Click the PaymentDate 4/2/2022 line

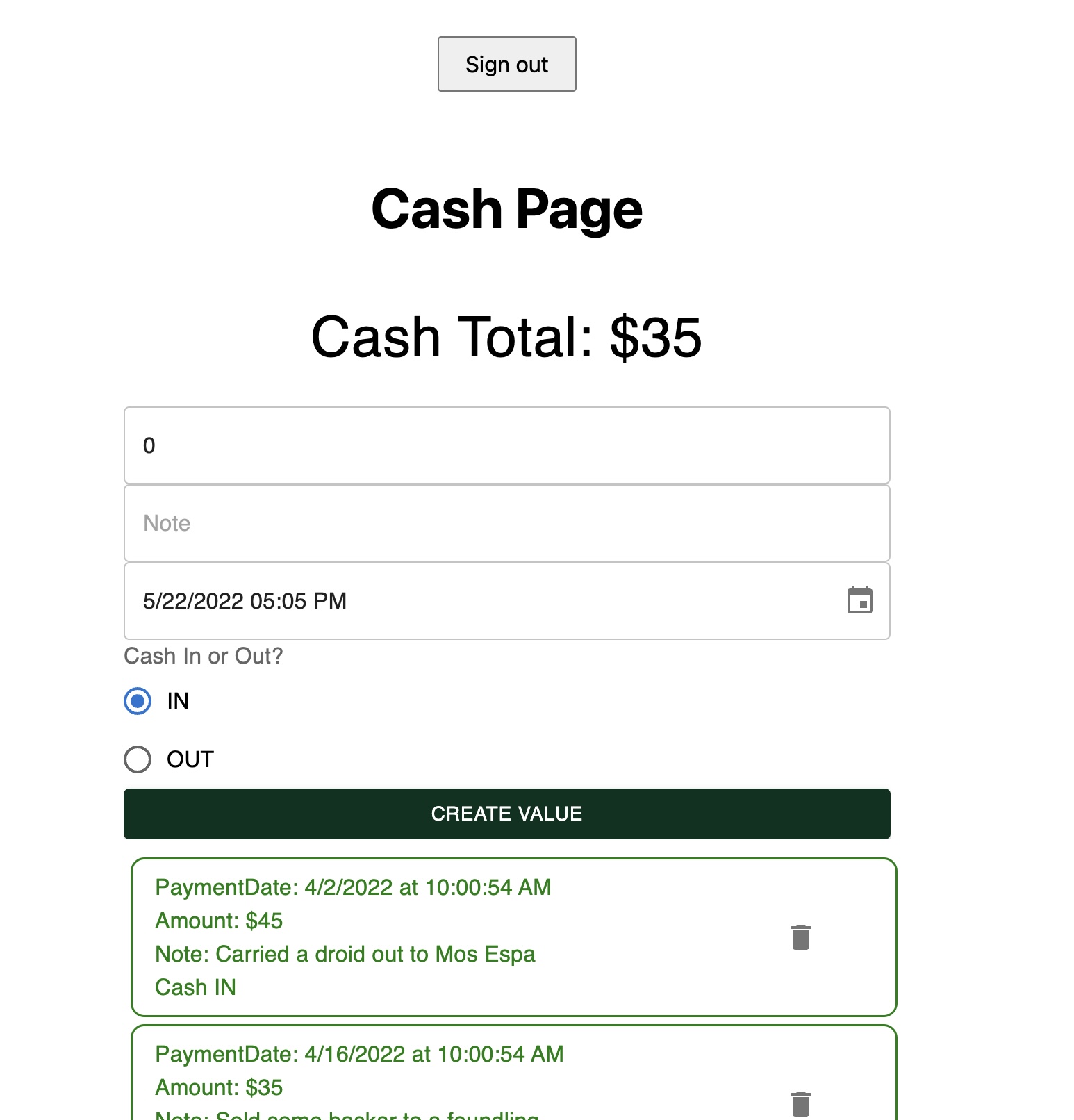[x=353, y=887]
